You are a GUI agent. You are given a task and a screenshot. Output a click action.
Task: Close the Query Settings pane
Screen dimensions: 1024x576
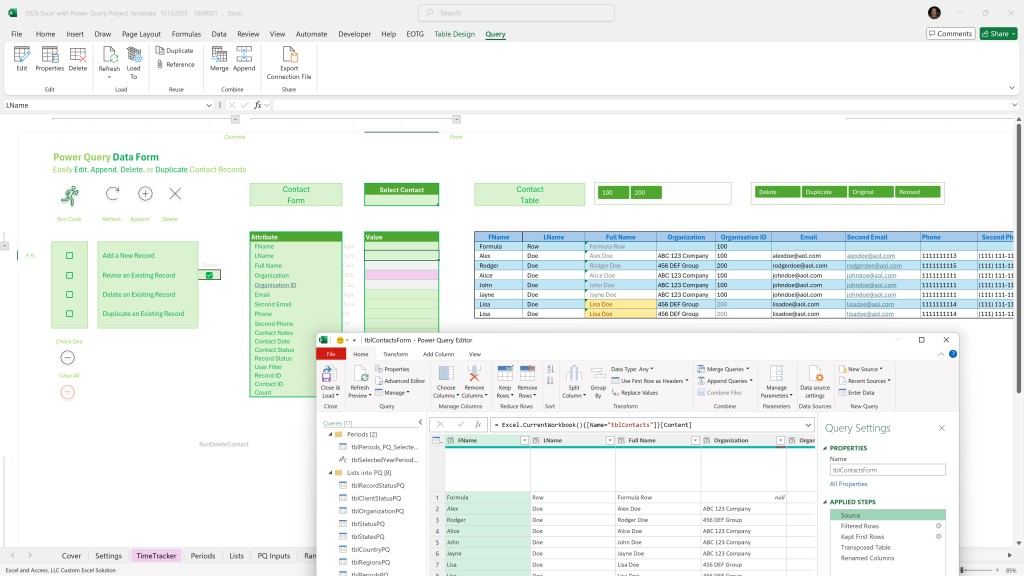coord(942,428)
